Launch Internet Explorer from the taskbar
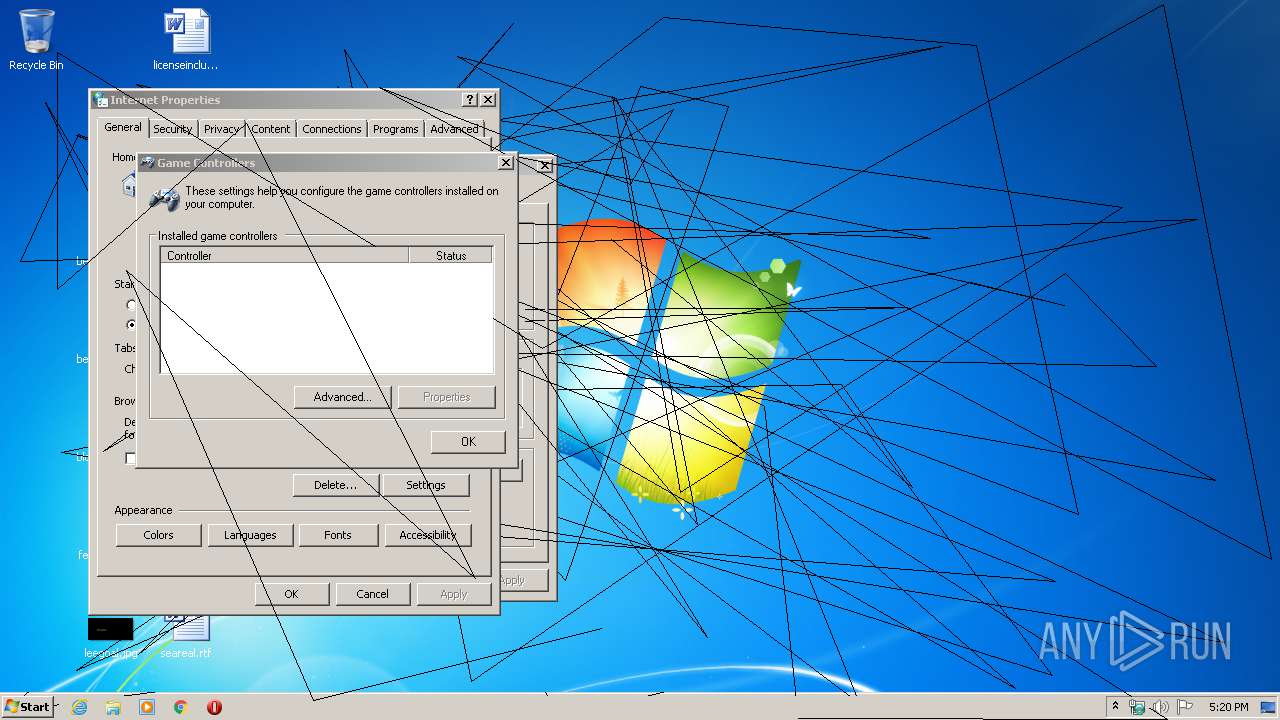Screen dimensions: 1280x720 tap(79, 707)
